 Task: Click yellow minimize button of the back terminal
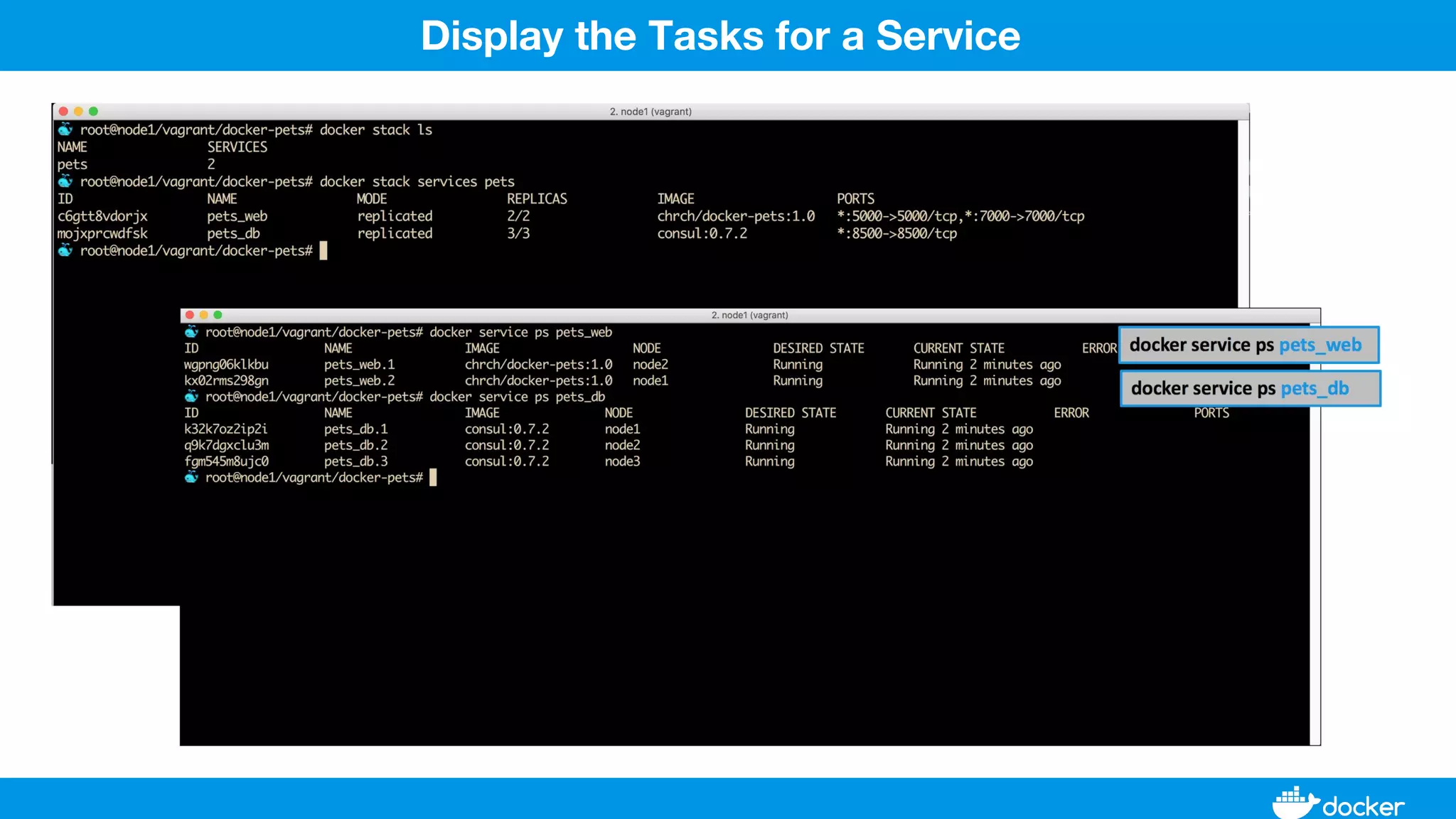click(x=78, y=112)
